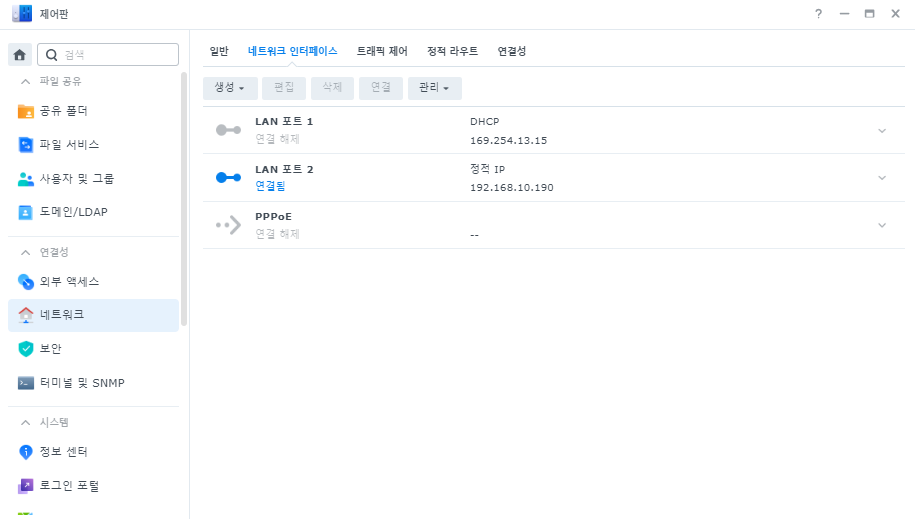This screenshot has width=915, height=519.
Task: Expand PPPoE row details chevron
Action: click(x=882, y=225)
